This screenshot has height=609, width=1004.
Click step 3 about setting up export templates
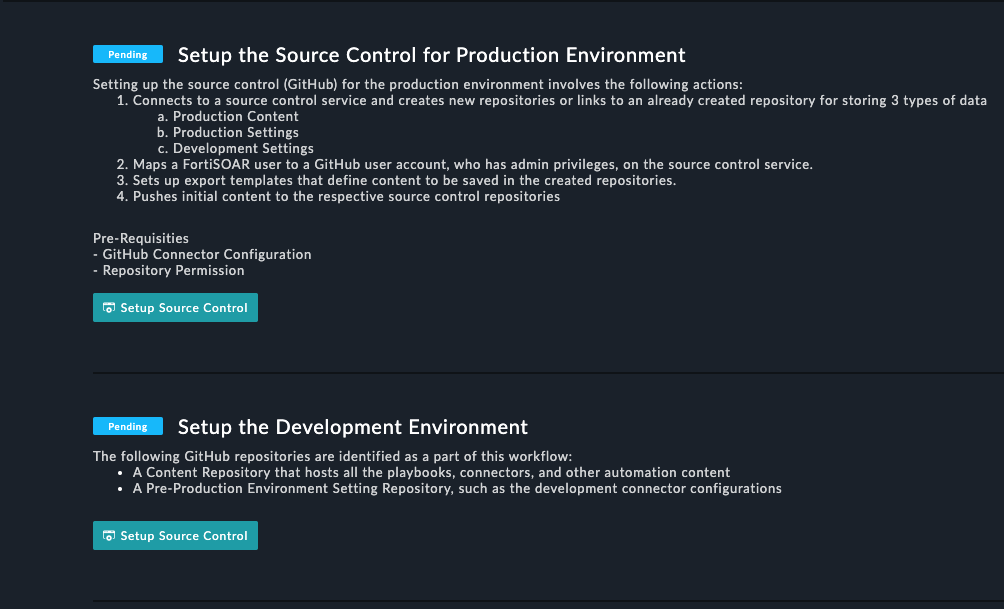(x=404, y=180)
